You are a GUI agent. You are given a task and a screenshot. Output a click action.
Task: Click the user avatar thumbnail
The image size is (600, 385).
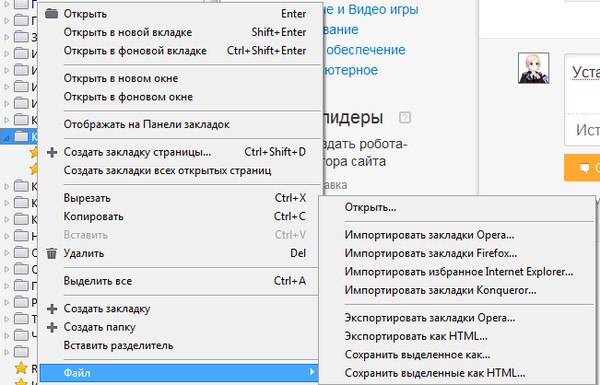[x=533, y=68]
